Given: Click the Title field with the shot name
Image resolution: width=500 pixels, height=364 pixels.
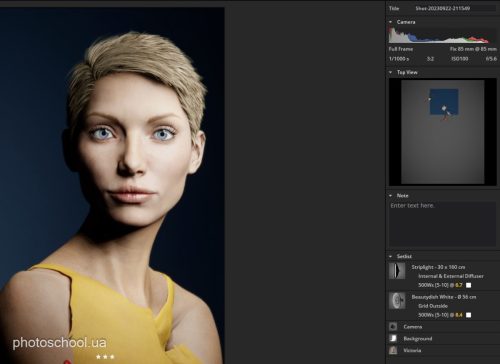Looking at the screenshot, I should [455, 8].
